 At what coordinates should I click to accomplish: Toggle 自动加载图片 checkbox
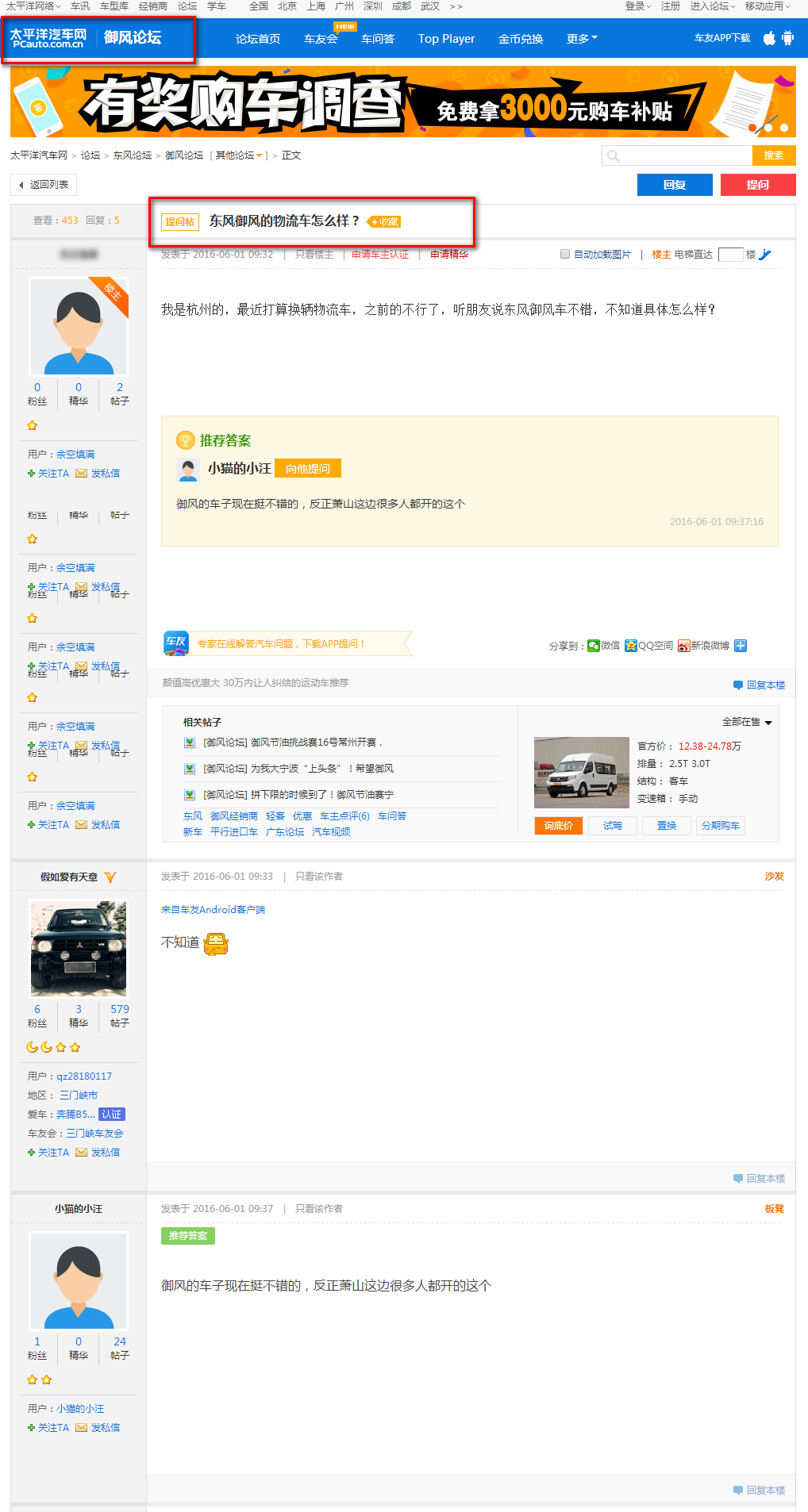[x=565, y=255]
